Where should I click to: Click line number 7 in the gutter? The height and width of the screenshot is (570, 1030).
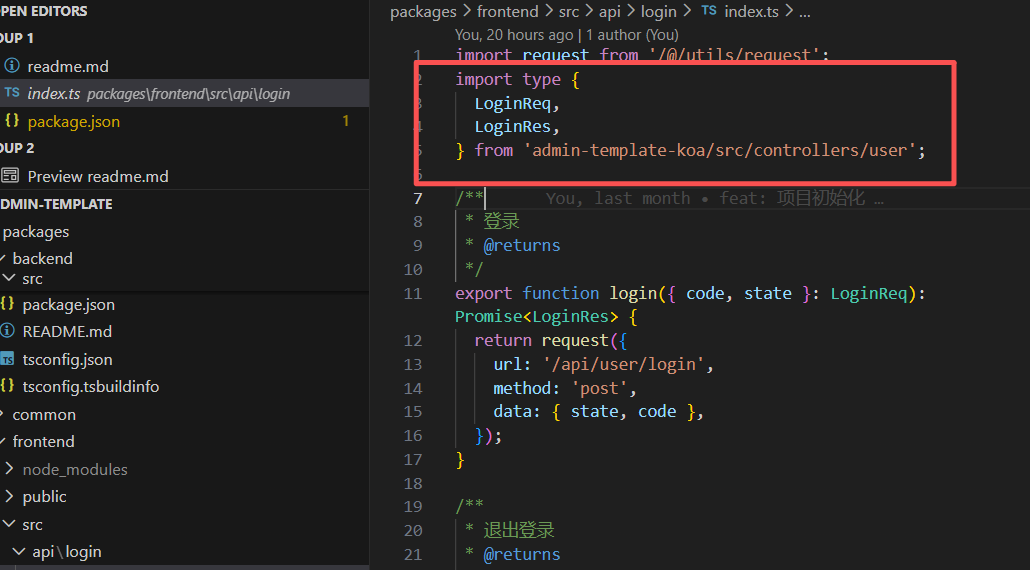click(418, 198)
